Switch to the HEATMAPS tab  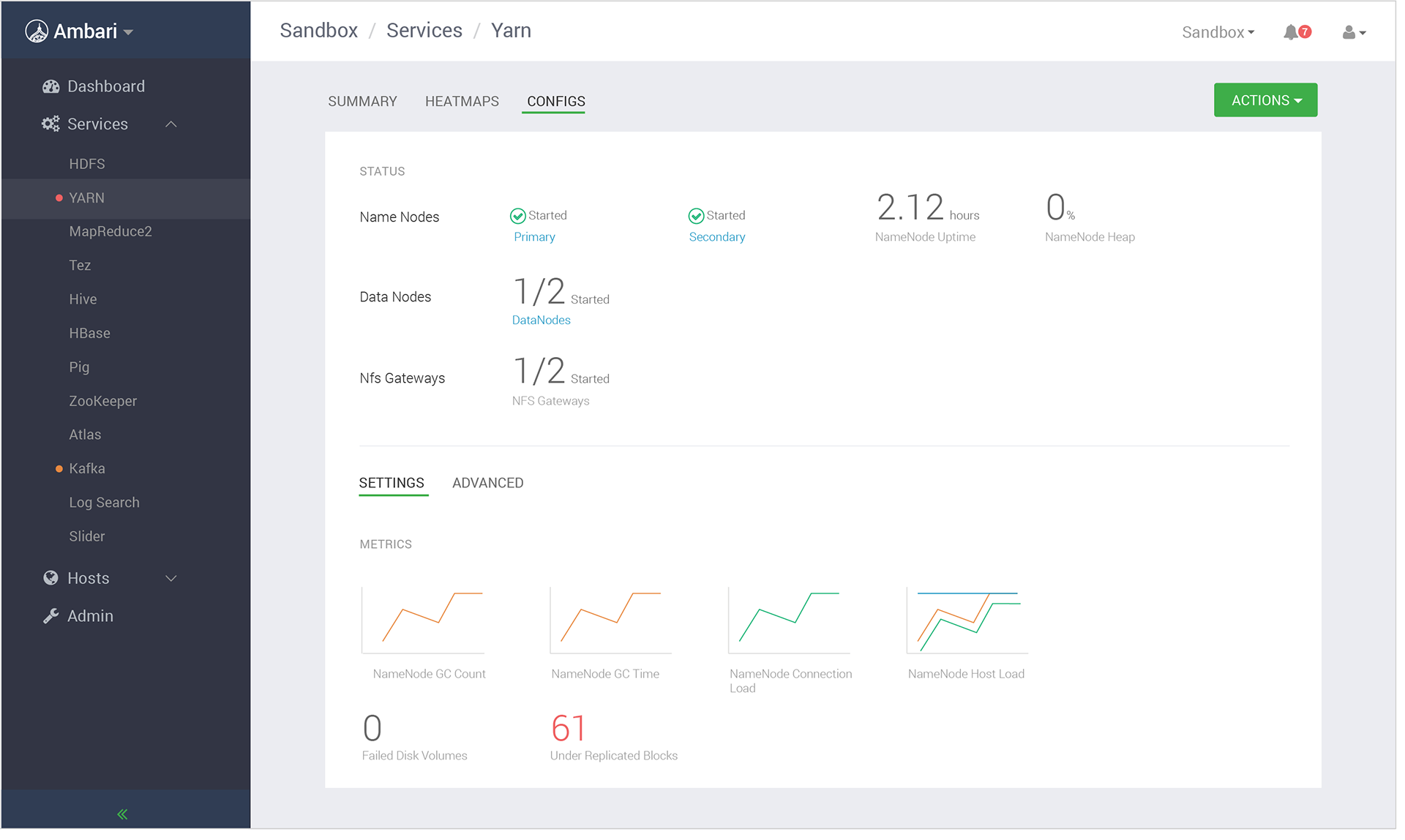[462, 102]
